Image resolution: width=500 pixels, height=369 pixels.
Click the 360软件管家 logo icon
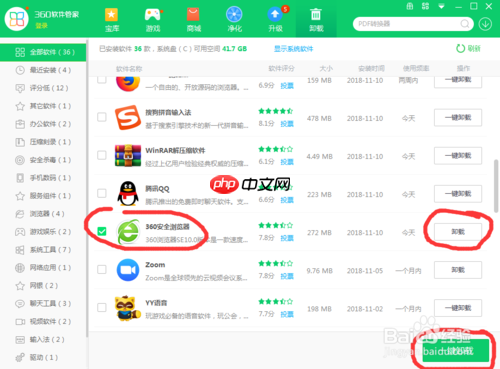click(x=16, y=19)
